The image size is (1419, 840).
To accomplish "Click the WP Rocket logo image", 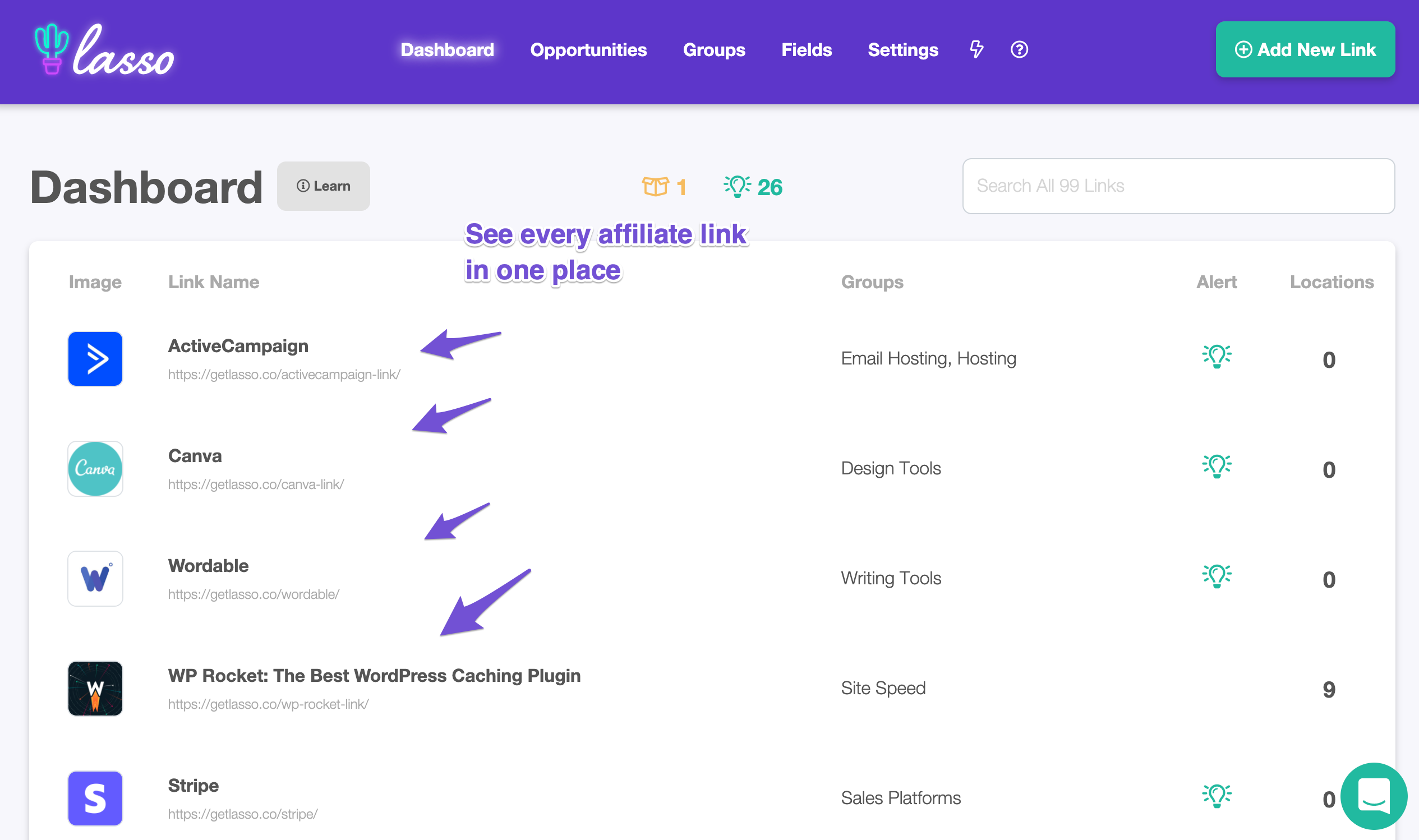I will (x=95, y=688).
